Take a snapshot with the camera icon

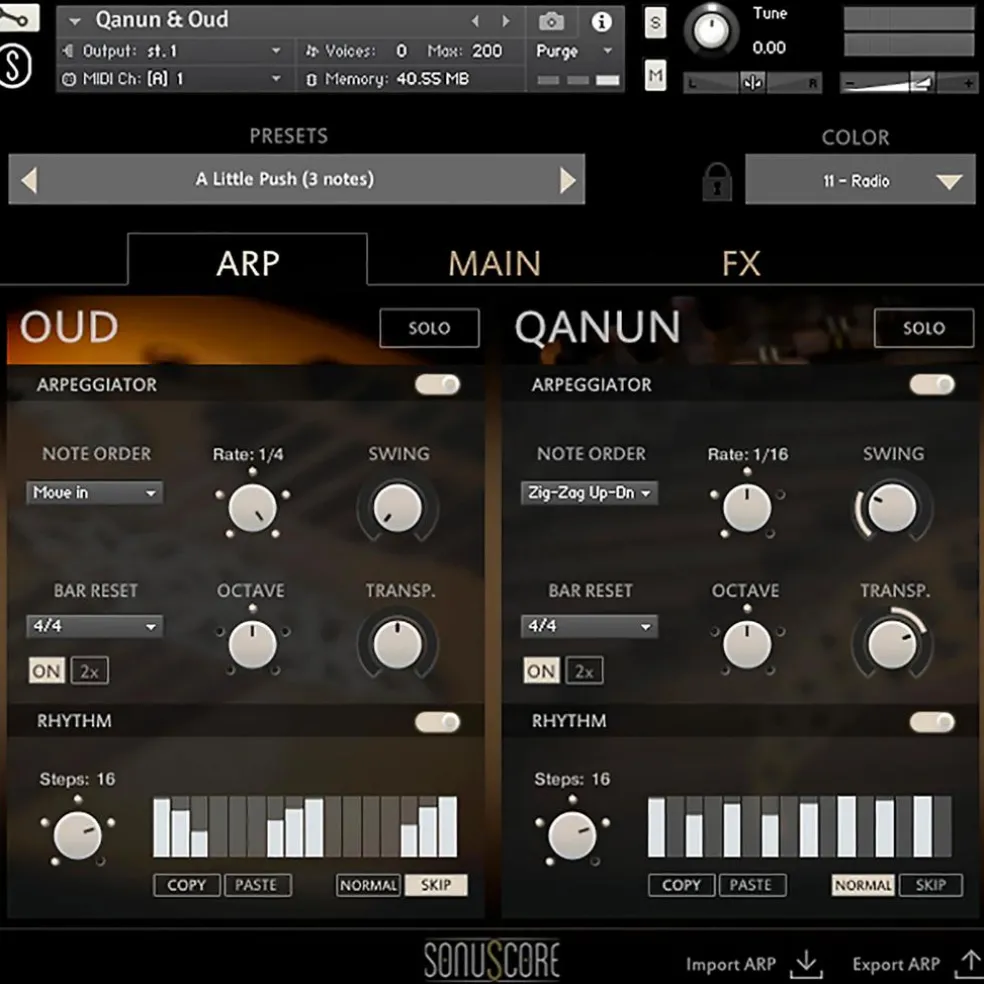click(551, 22)
